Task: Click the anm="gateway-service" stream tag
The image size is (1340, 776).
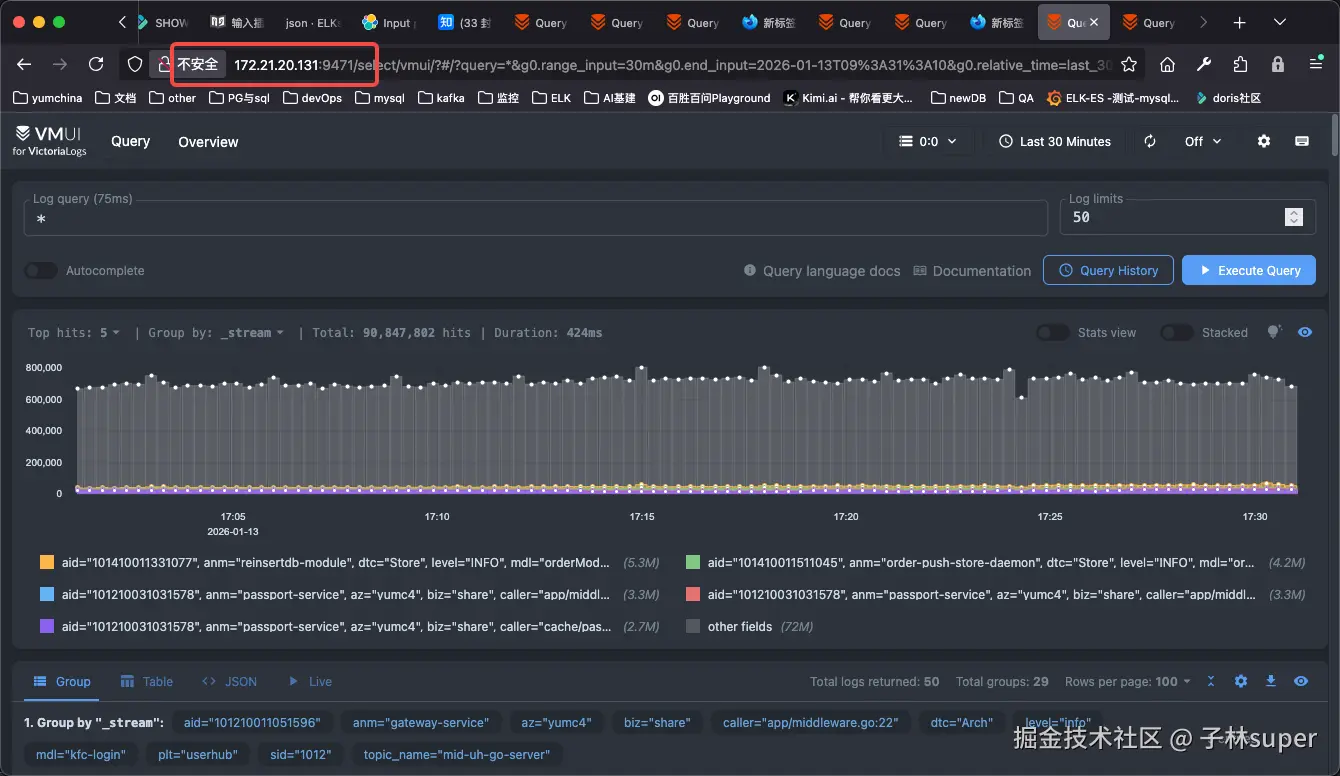Action: pos(421,722)
